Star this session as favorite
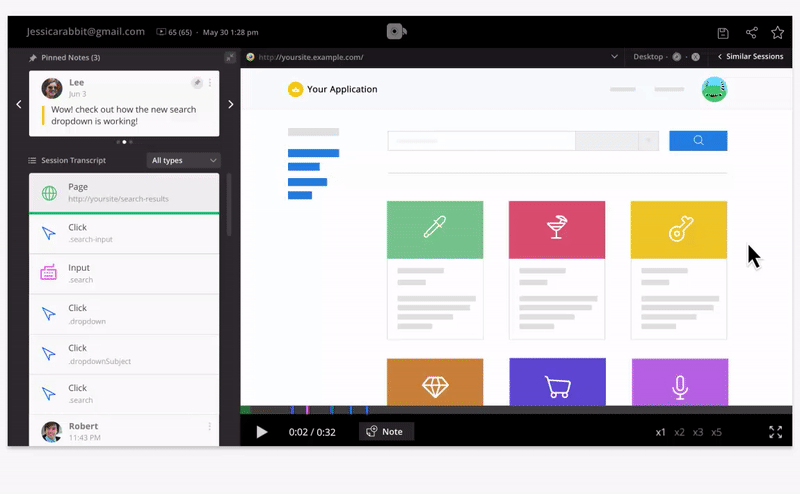This screenshot has height=494, width=800. (777, 32)
